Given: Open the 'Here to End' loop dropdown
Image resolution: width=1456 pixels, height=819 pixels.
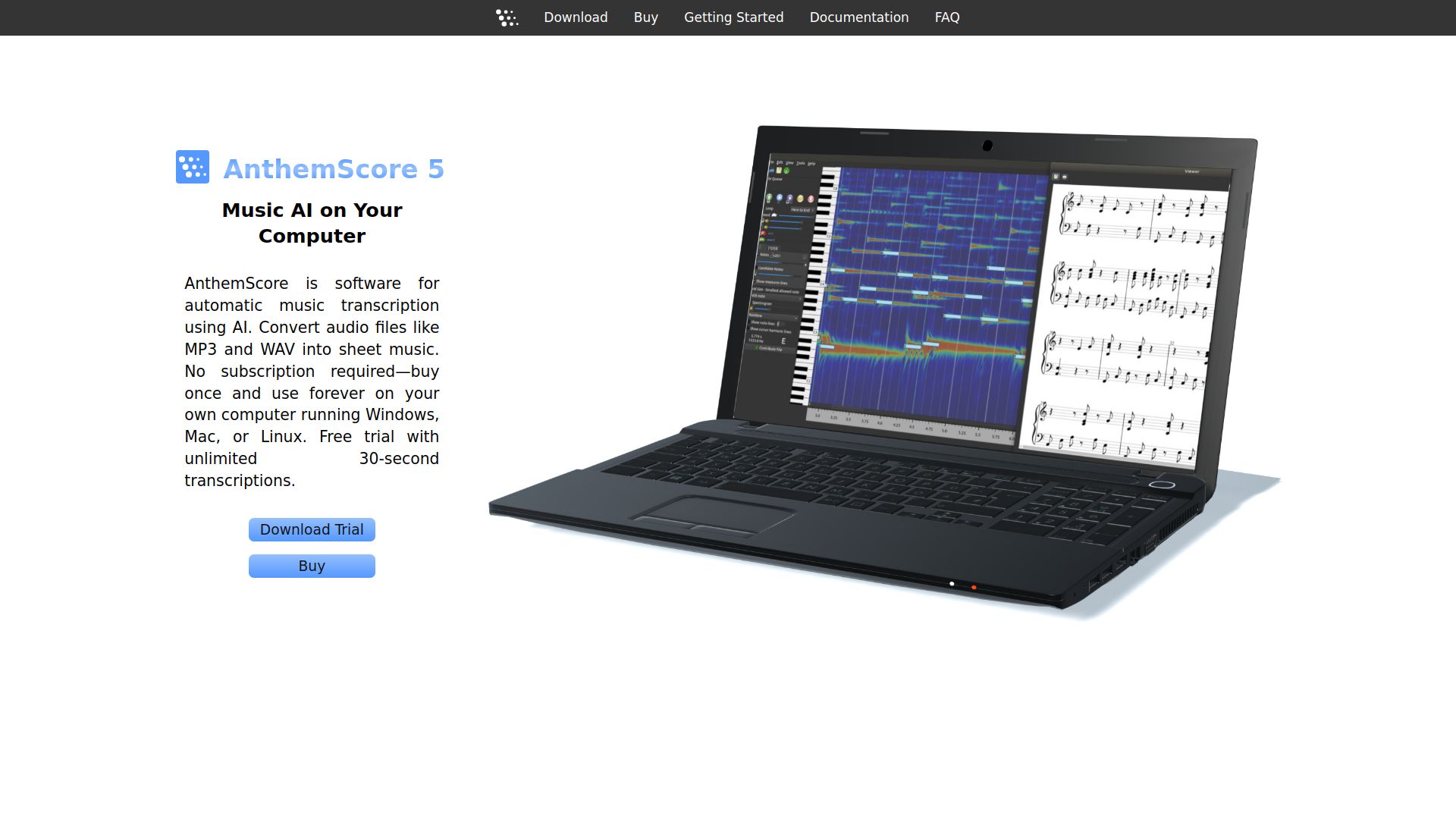Looking at the screenshot, I should (802, 210).
